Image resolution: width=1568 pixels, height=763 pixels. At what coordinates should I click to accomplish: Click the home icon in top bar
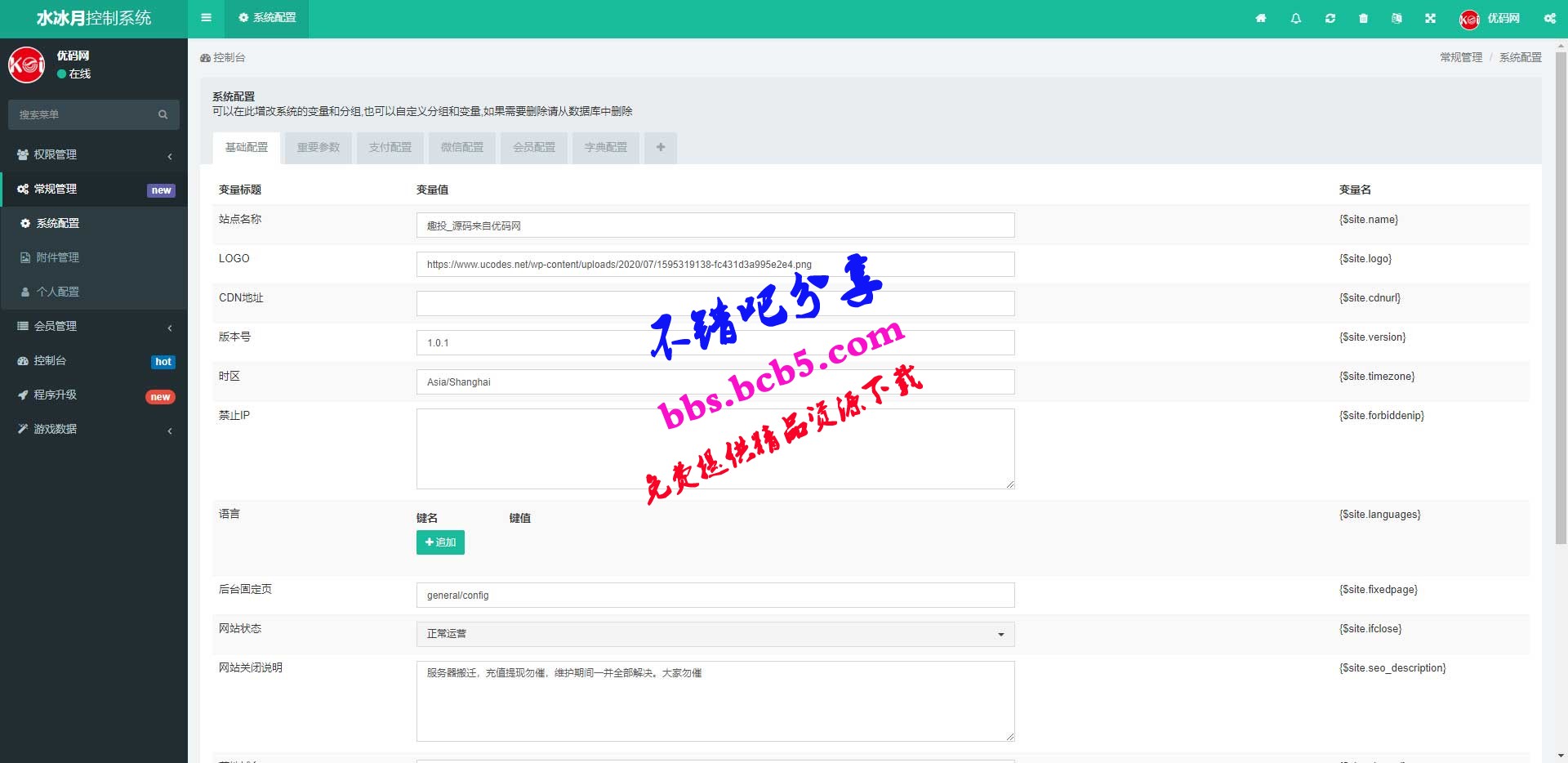pos(1261,18)
